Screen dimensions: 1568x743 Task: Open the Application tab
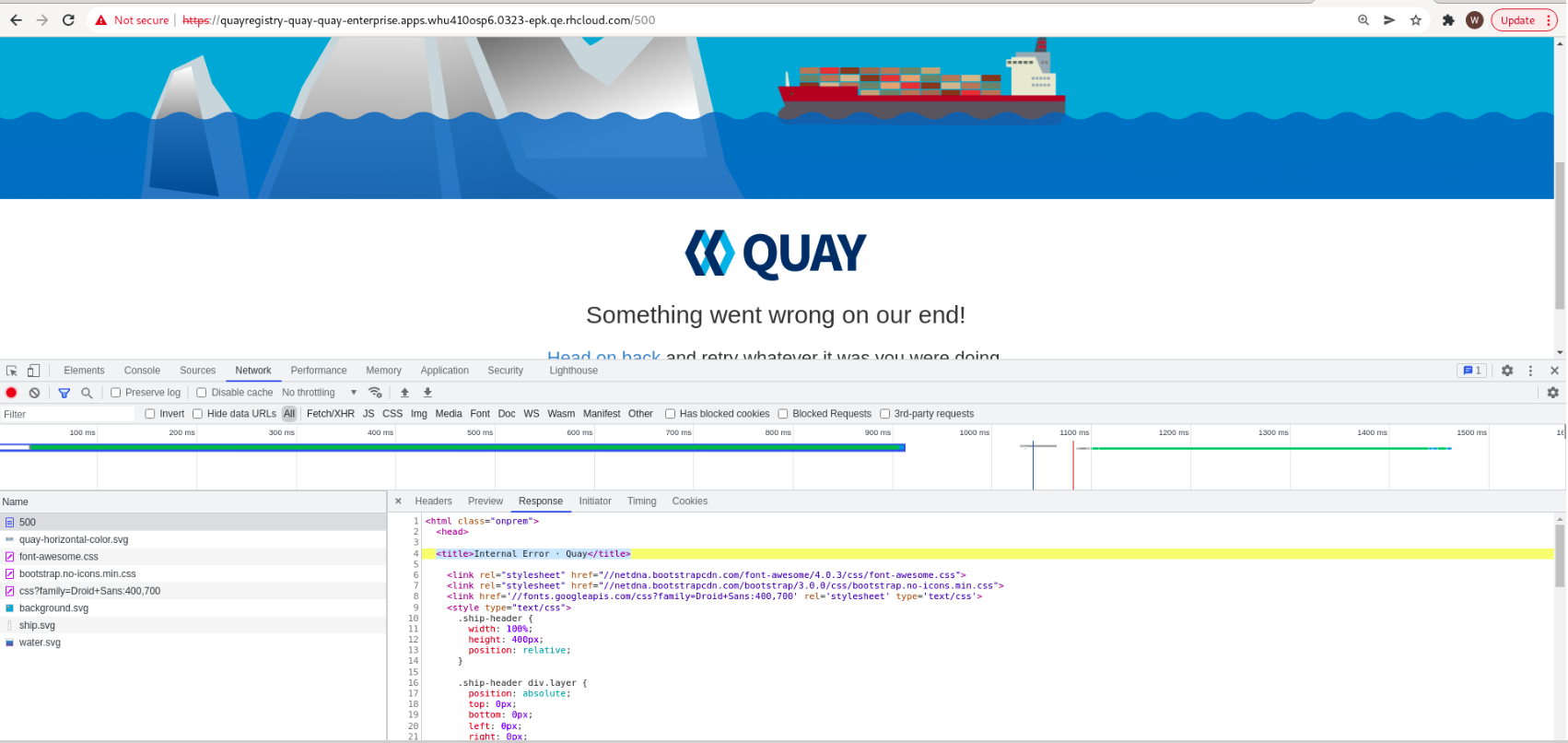click(445, 371)
